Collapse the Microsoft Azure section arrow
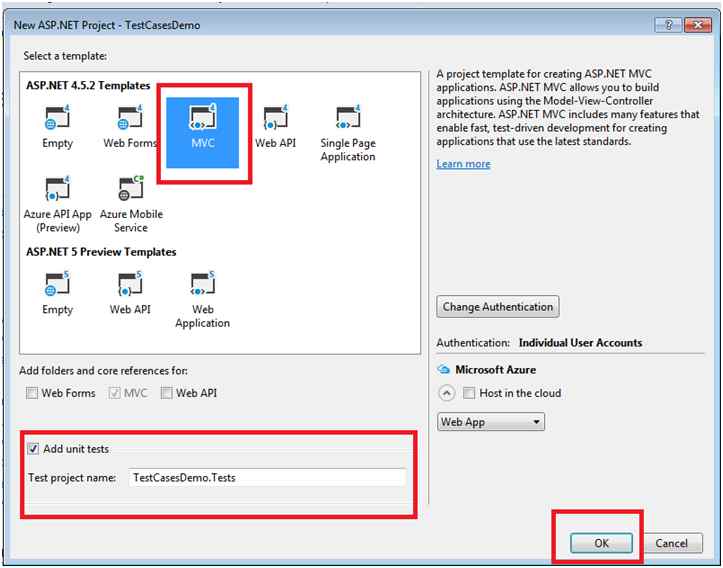Screen dimensions: 723x568 pyautogui.click(x=446, y=393)
